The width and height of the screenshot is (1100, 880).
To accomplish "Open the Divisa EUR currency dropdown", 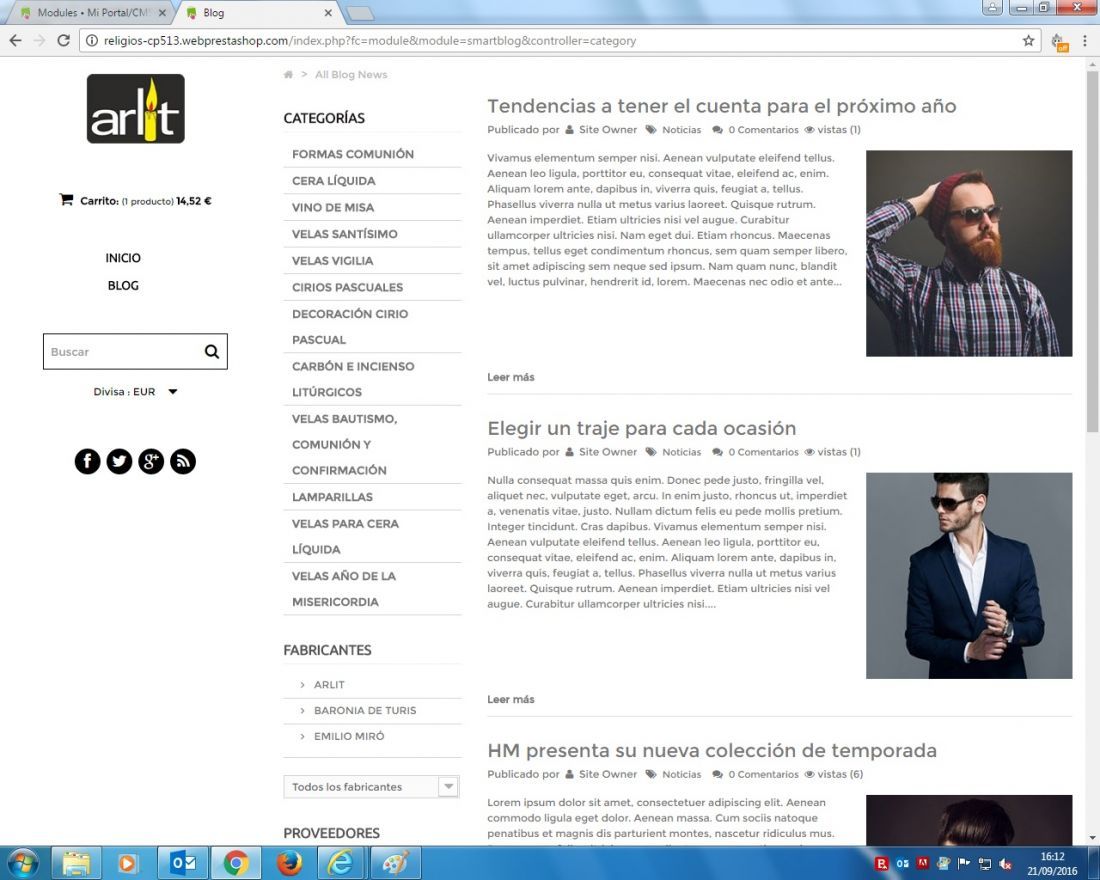I will (x=135, y=392).
